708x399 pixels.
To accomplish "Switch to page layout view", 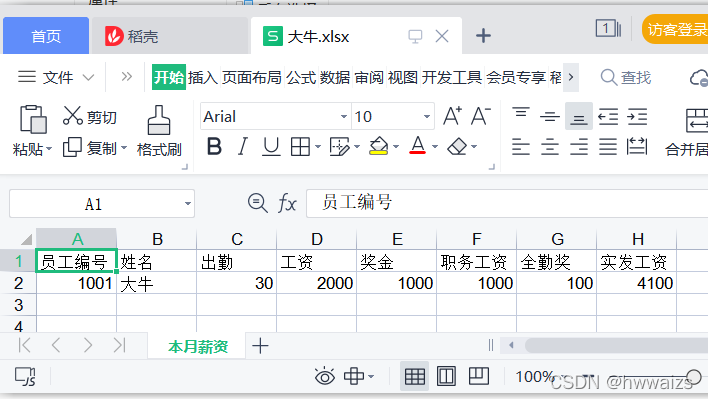I will pyautogui.click(x=446, y=376).
